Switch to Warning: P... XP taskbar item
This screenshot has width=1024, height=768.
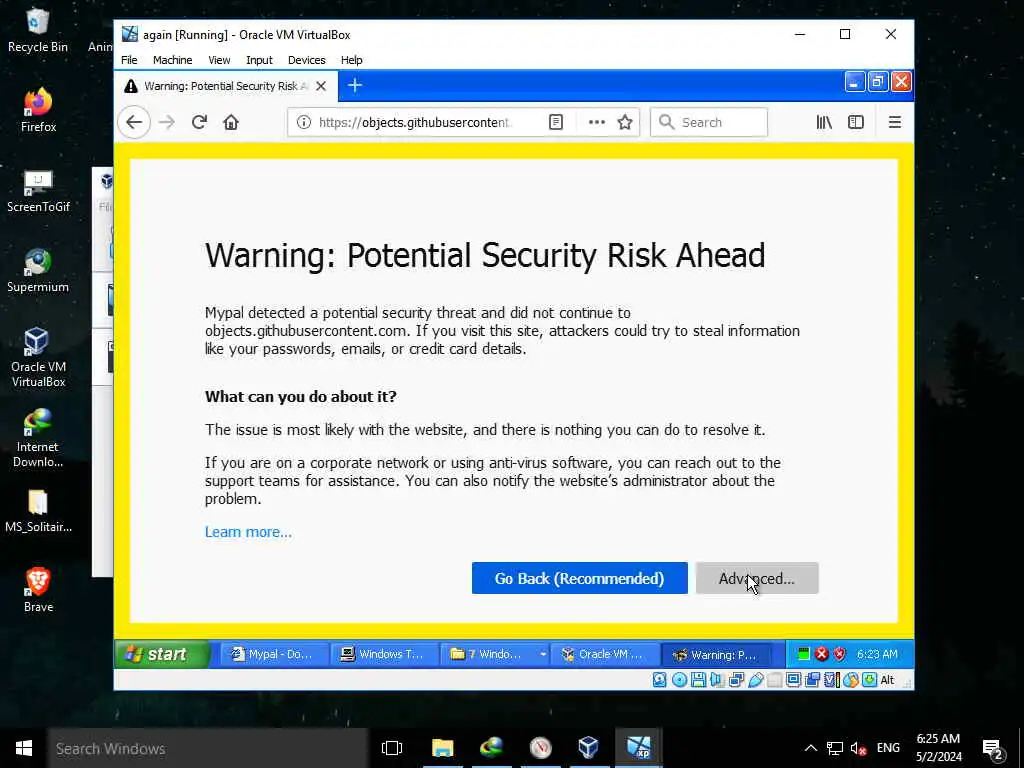pos(716,654)
